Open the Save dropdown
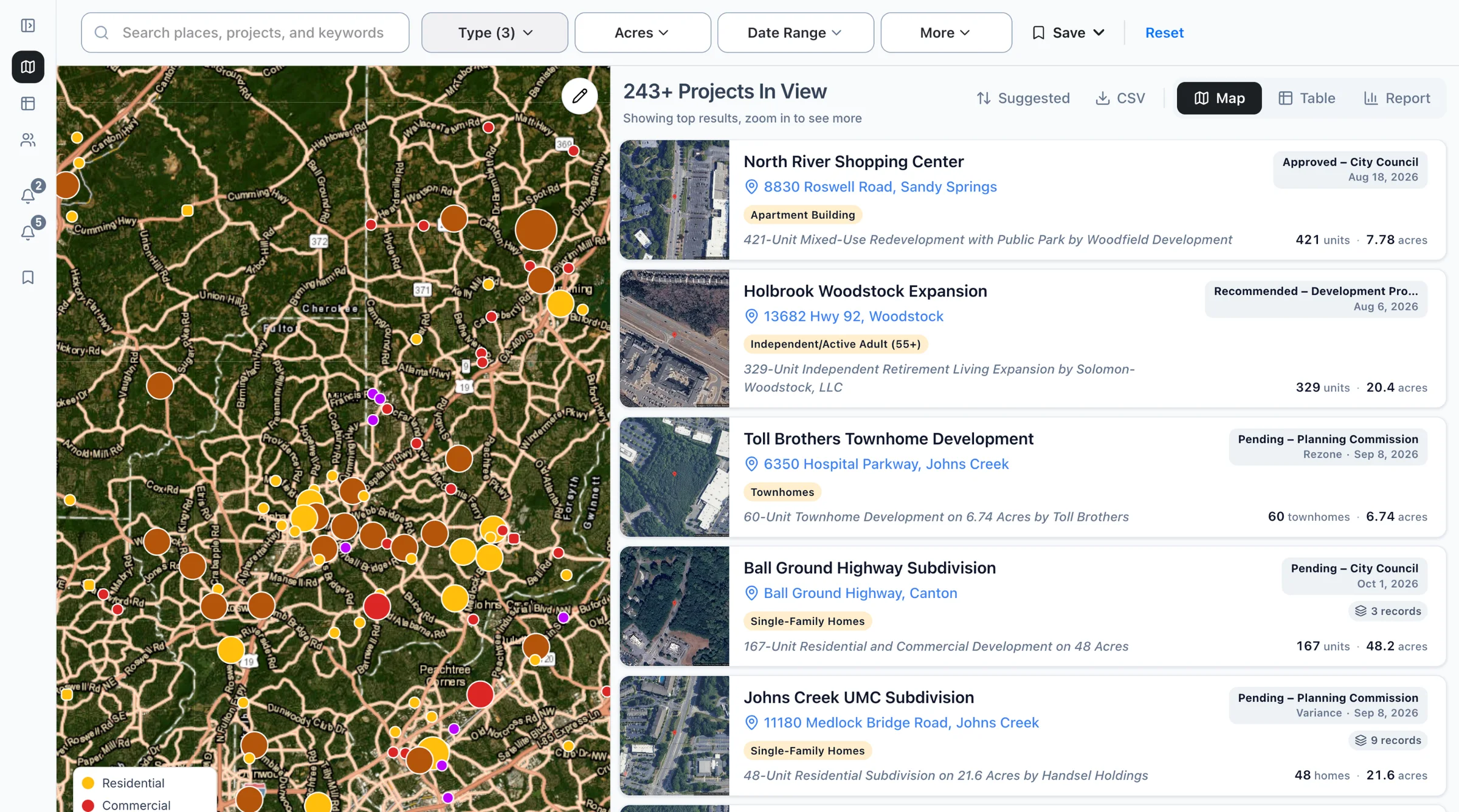The image size is (1459, 812). 1068,33
